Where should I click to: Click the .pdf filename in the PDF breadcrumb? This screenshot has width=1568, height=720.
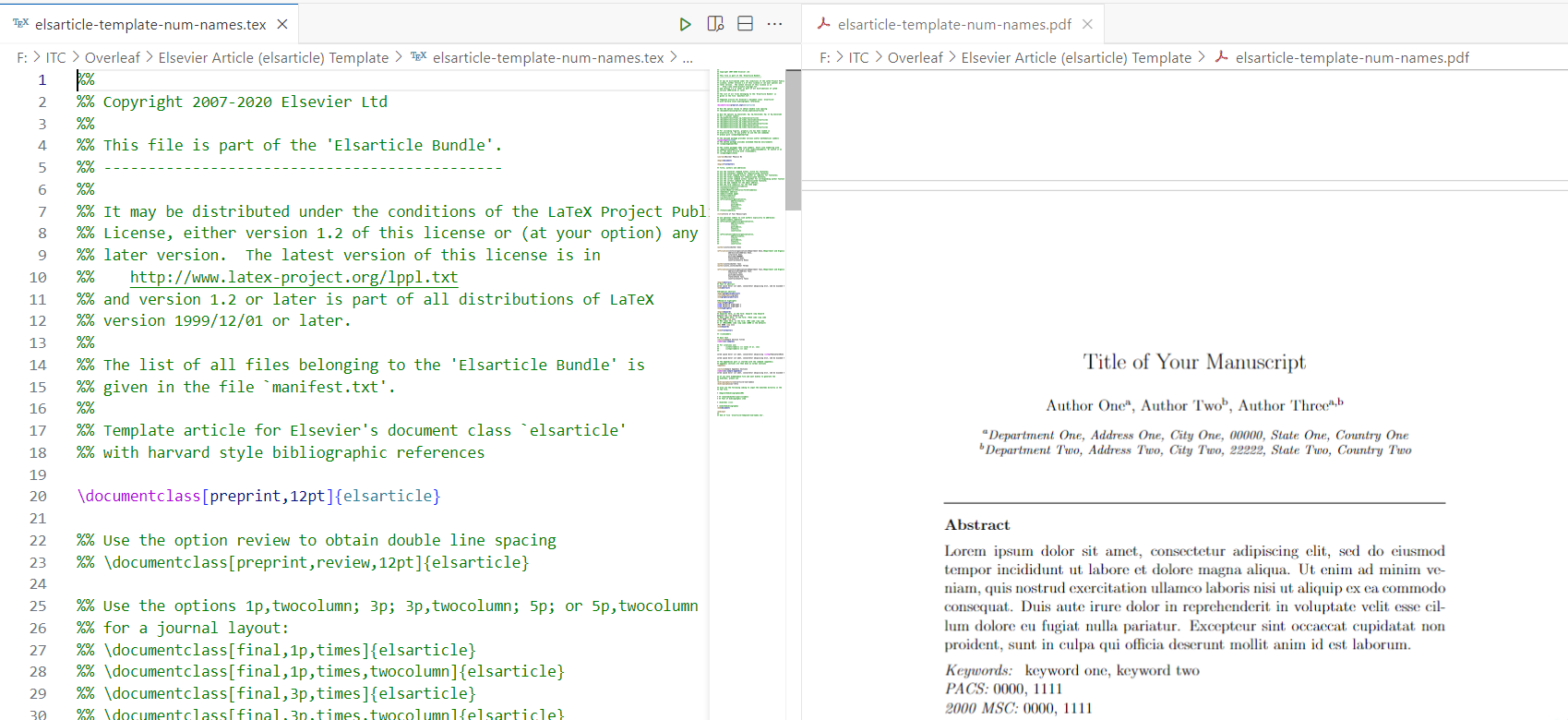1352,57
